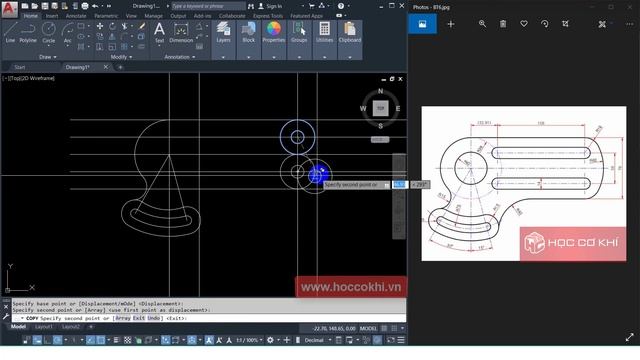Choose the Array option in command line
This screenshot has width=640, height=360.
(123, 318)
